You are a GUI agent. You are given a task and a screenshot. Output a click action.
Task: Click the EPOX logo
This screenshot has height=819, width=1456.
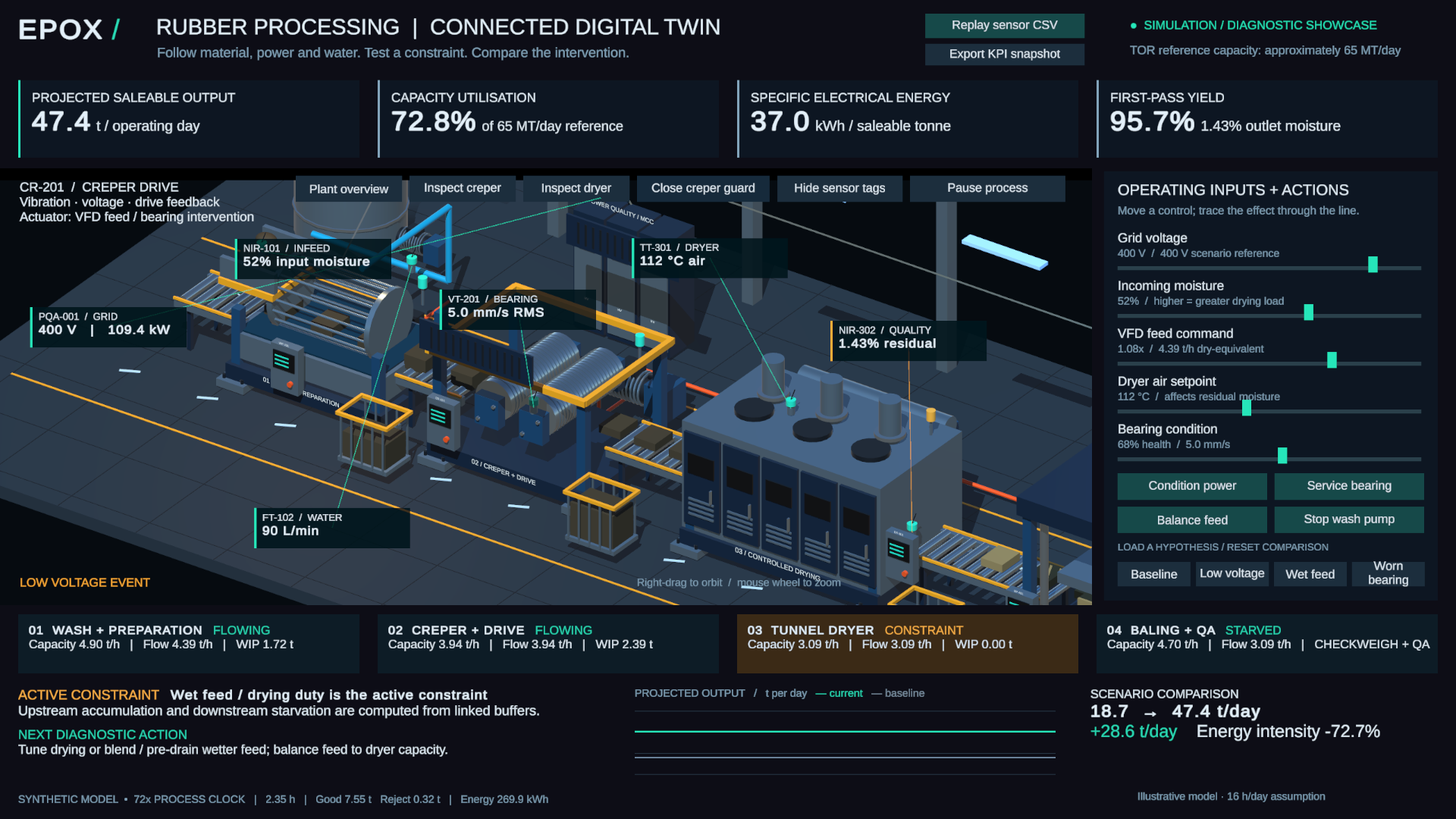pos(69,30)
